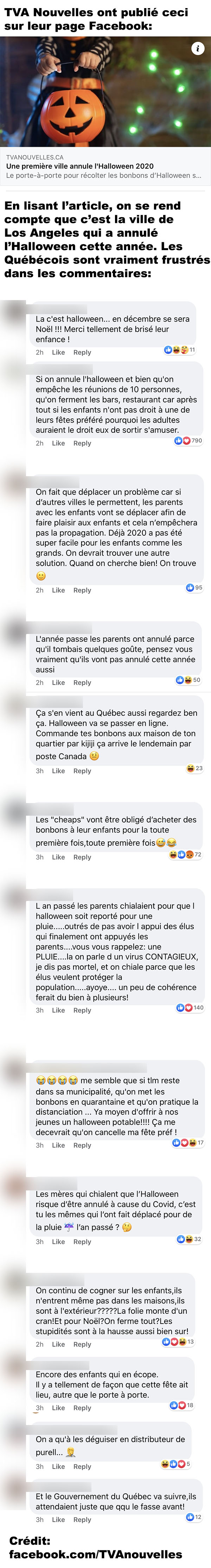View the 790 reactions on the bars comment
211x1568 pixels.
pos(188,441)
